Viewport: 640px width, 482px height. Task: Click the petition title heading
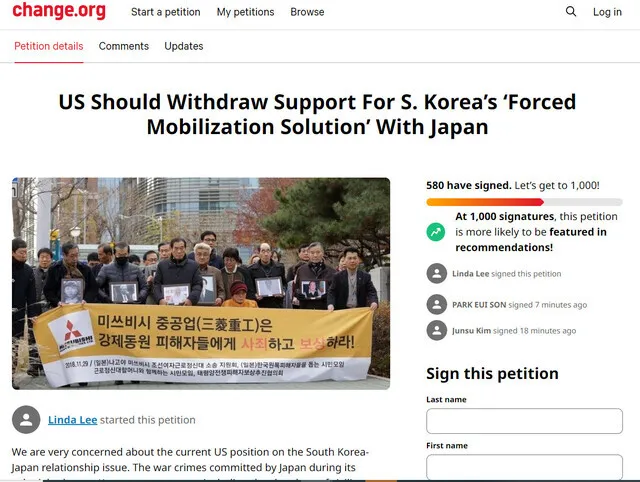point(318,114)
